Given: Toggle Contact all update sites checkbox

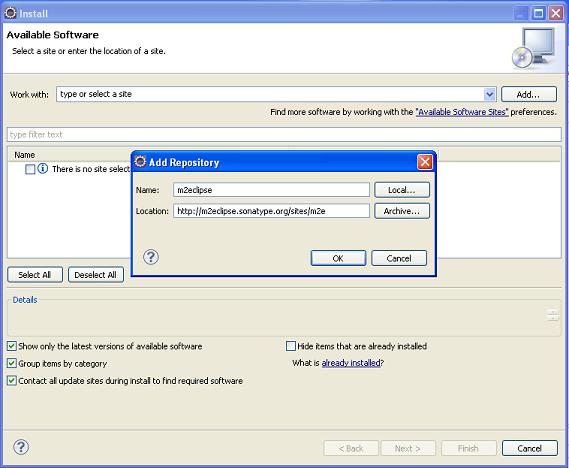Looking at the screenshot, I should (x=12, y=381).
